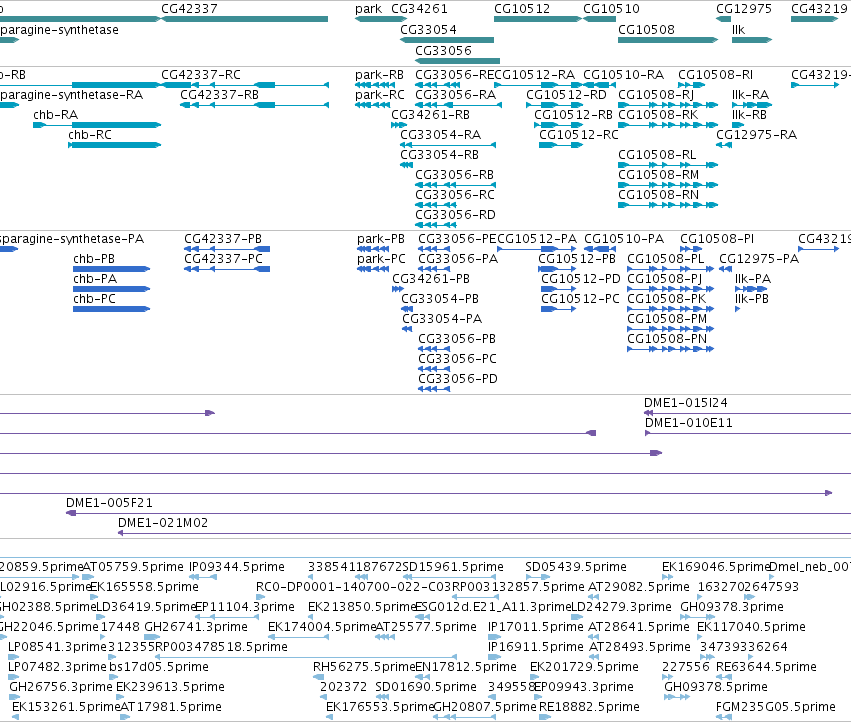Open transcript Ilk-RB
This screenshot has height=722, width=851.
click(x=750, y=115)
